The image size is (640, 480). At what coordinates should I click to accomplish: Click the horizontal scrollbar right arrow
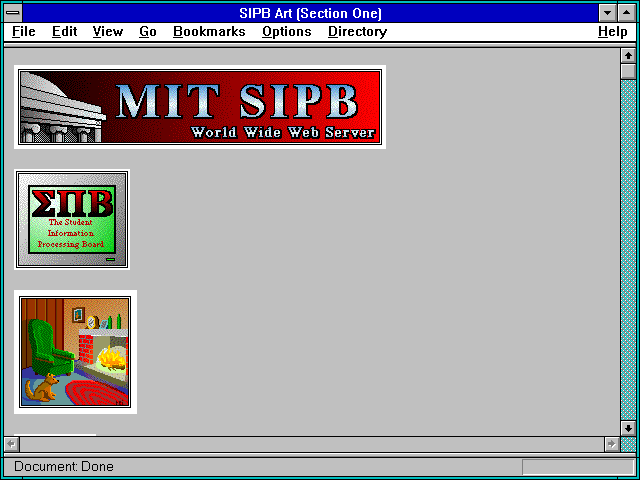click(612, 444)
